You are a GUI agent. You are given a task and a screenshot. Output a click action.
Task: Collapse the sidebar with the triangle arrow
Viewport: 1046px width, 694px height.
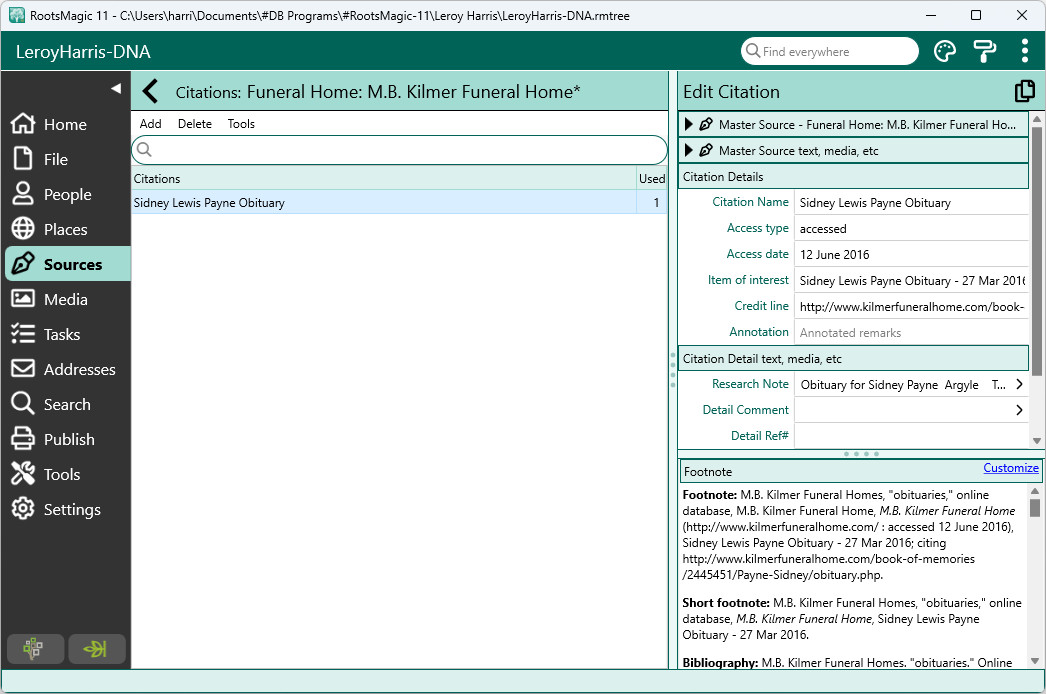click(116, 88)
